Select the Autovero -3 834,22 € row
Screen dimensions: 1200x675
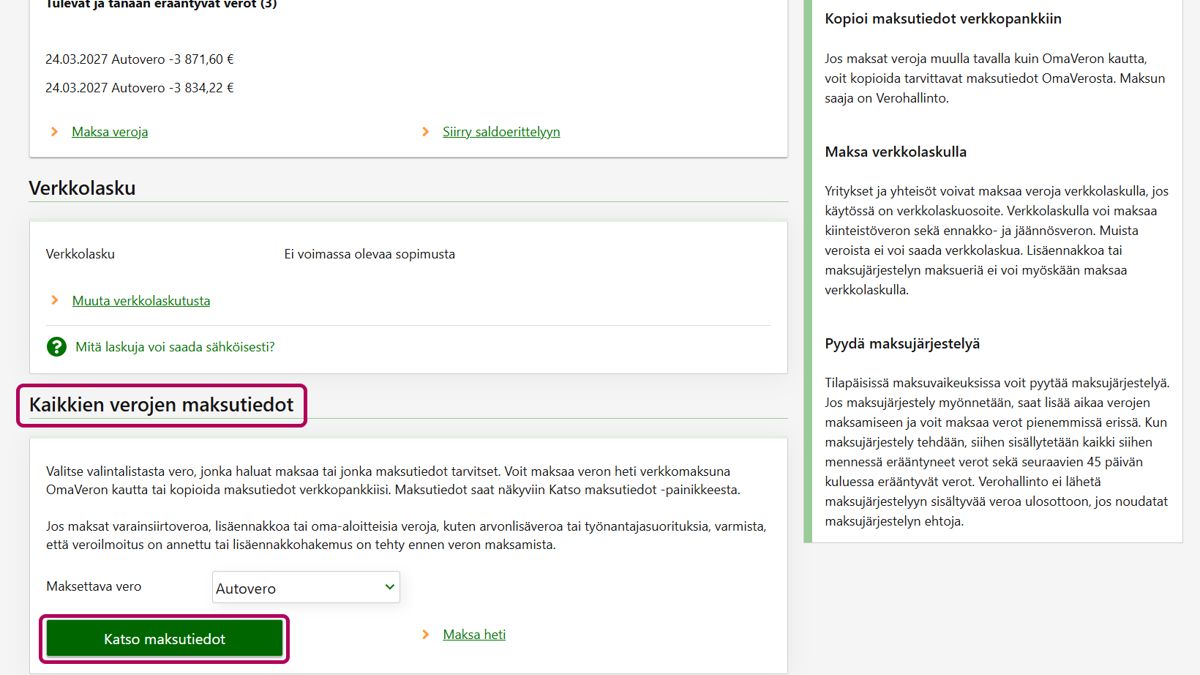pos(139,88)
